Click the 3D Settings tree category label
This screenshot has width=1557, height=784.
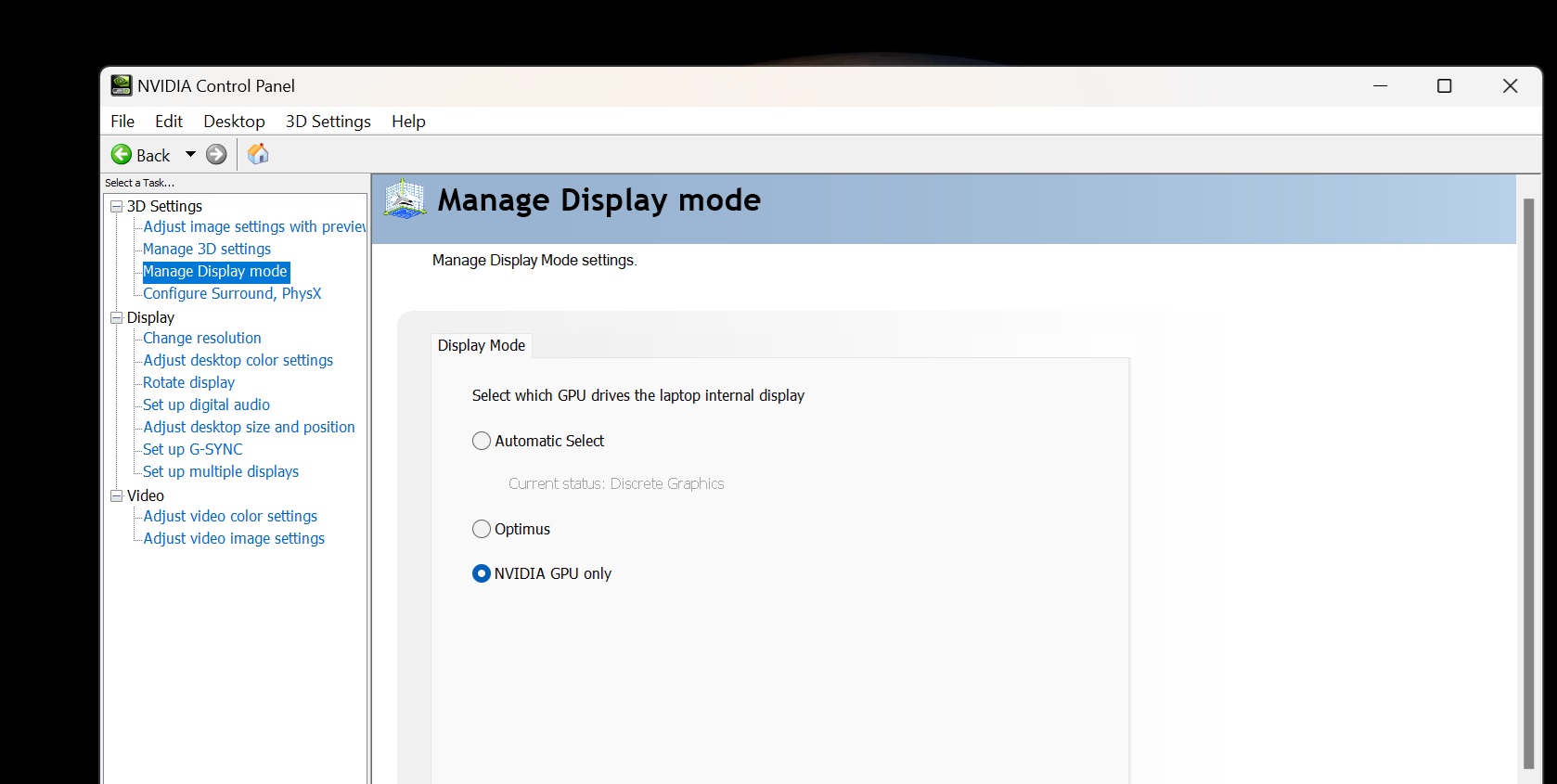[164, 206]
